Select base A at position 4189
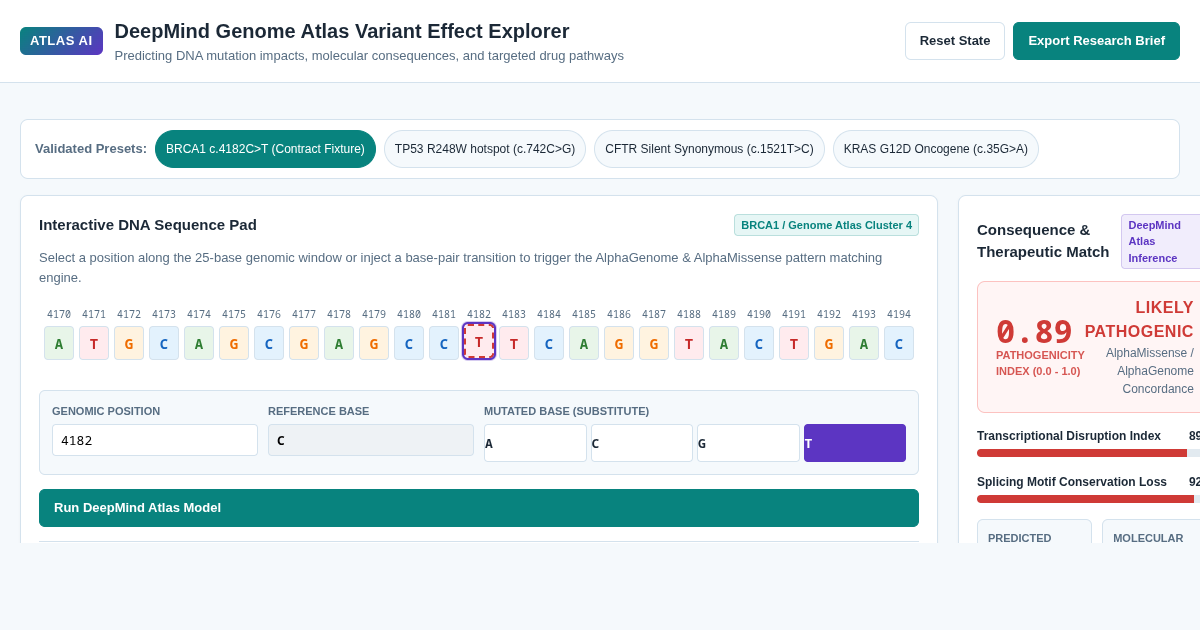 point(724,343)
